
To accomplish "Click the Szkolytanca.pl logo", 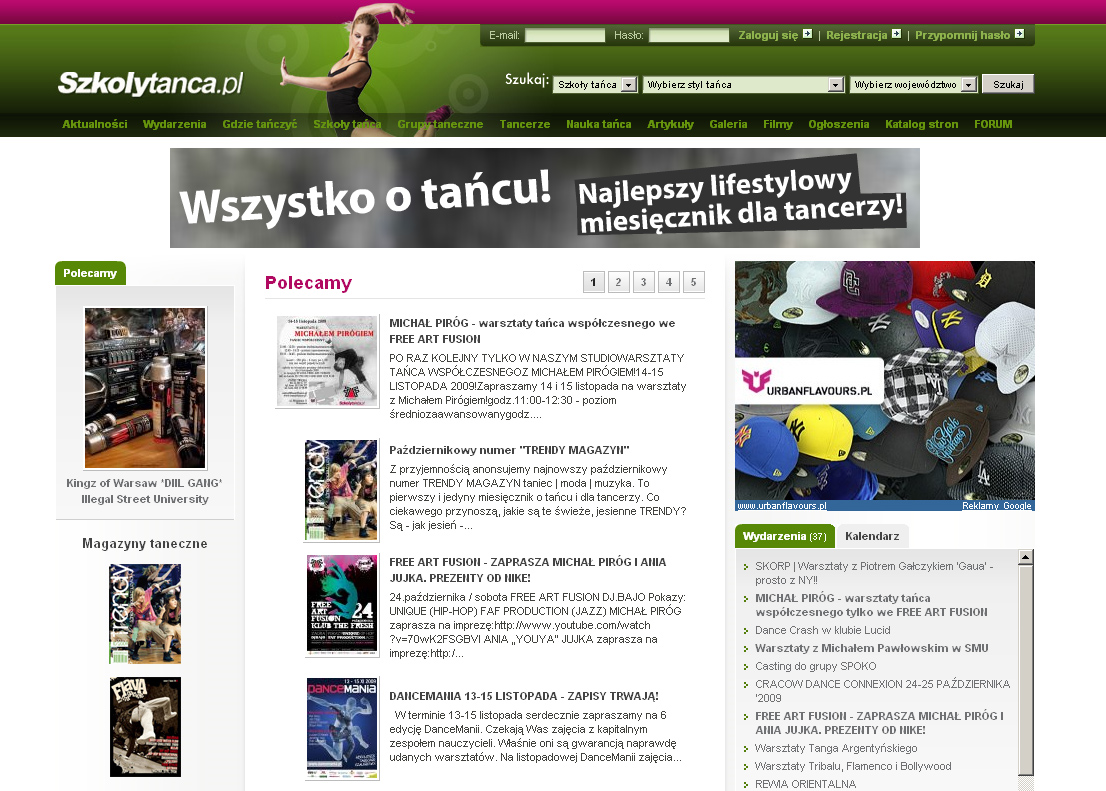I will click(x=150, y=83).
